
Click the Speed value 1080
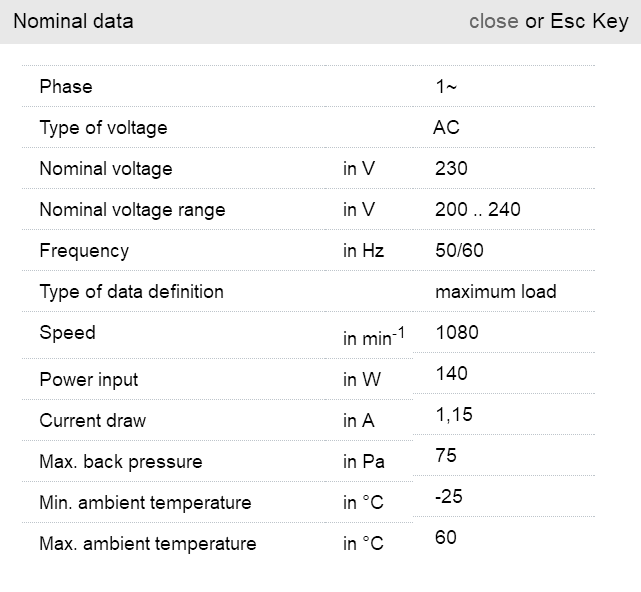457,333
